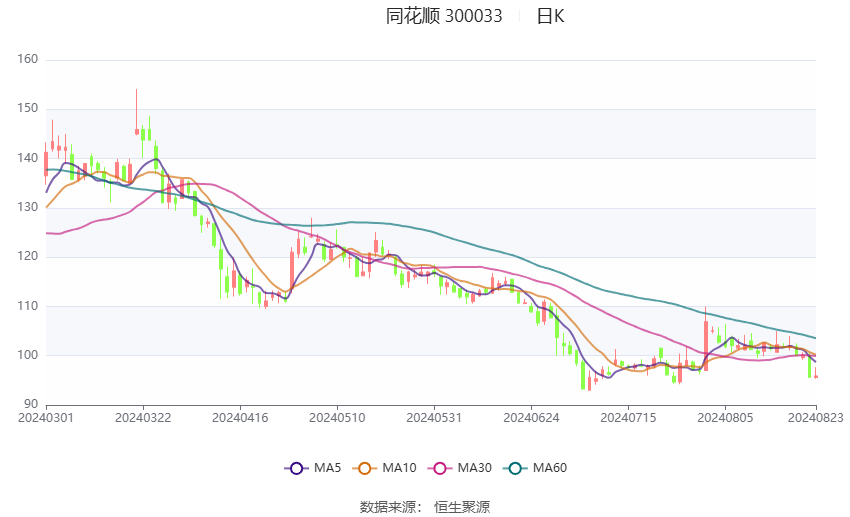Viewport: 850px width, 517px height.
Task: Click the 20240805 x-axis date label
Action: tap(725, 418)
